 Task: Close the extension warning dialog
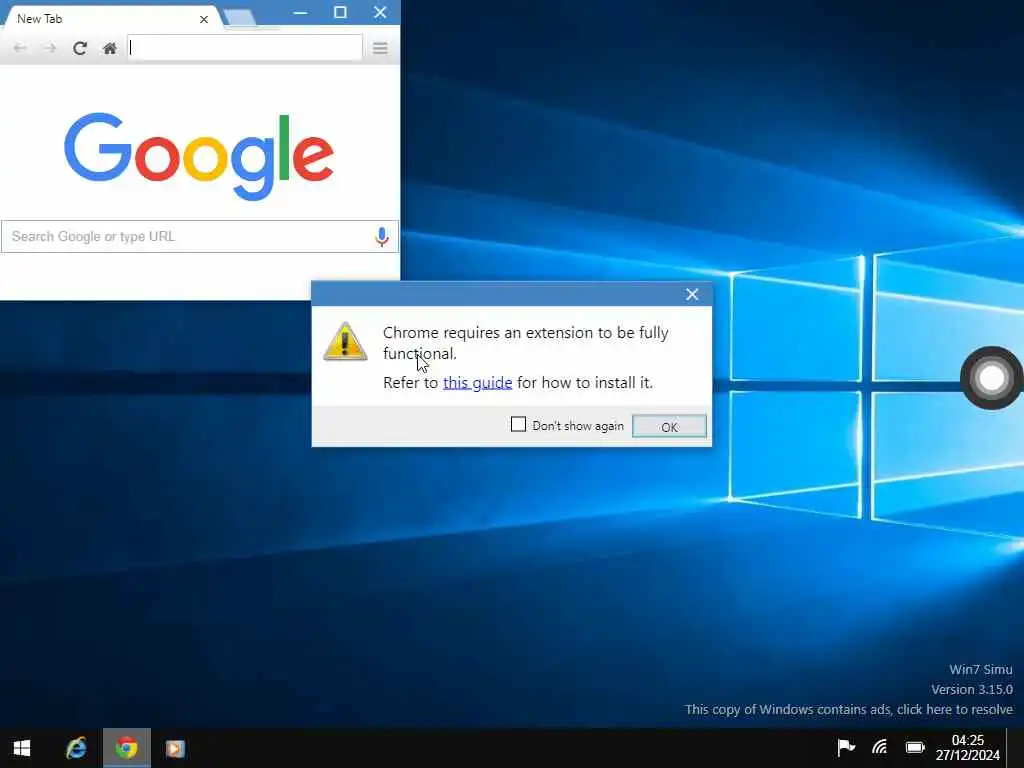(692, 295)
